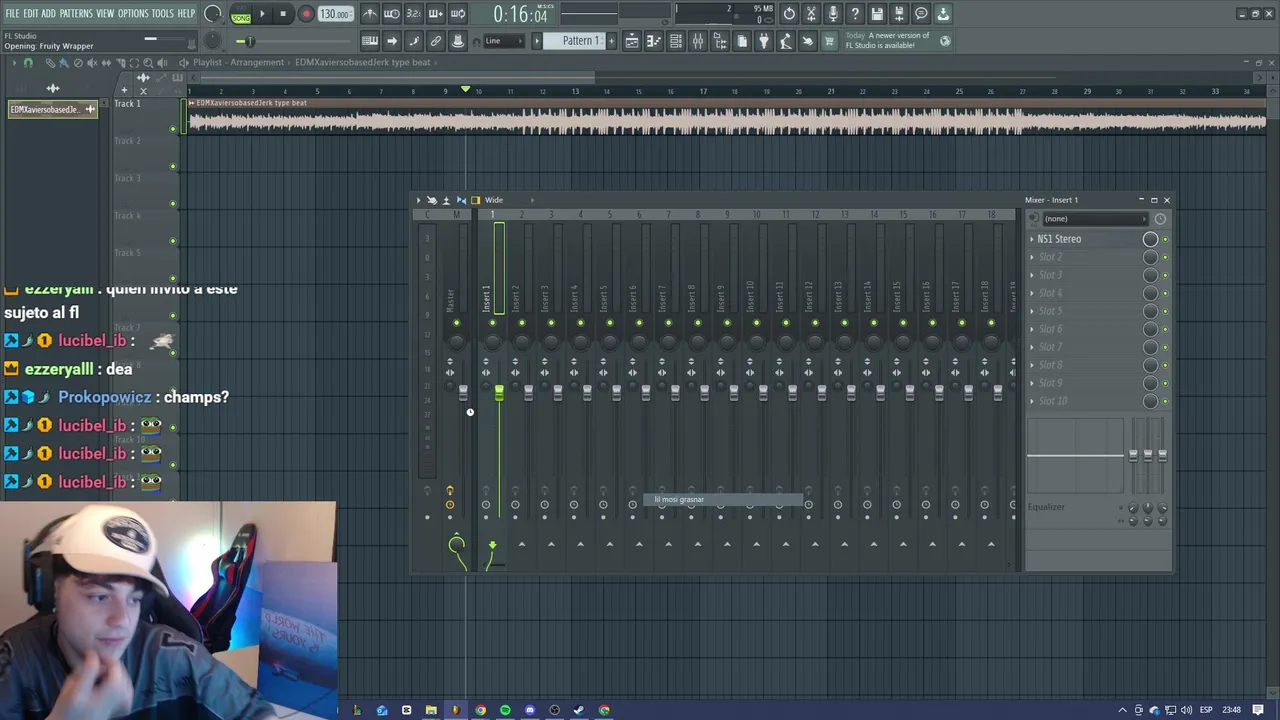The height and width of the screenshot is (720, 1280).
Task: Open Spotify from the Windows taskbar
Action: click(505, 710)
